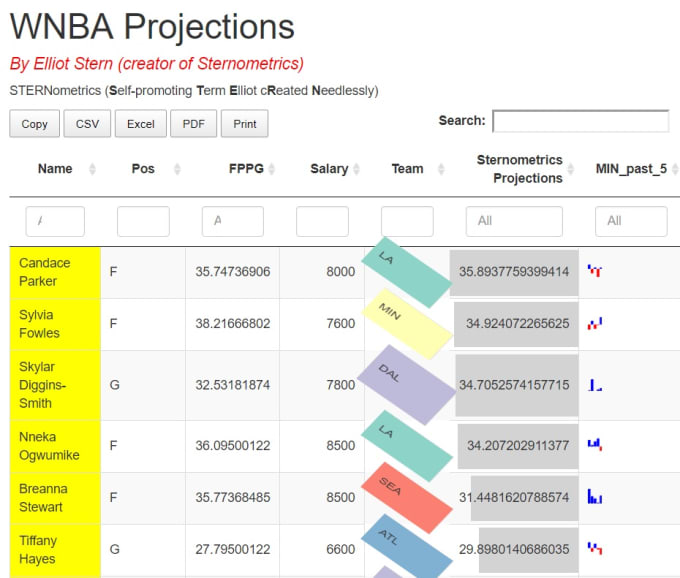Select Candace Parker's LA team tile
This screenshot has width=680, height=578.
407,272
